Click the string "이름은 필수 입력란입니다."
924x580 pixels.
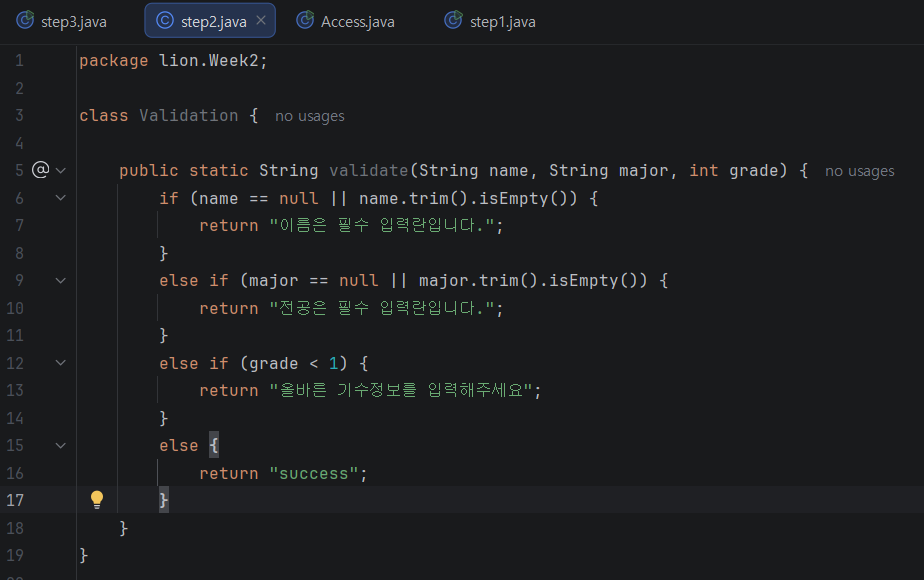coord(382,225)
